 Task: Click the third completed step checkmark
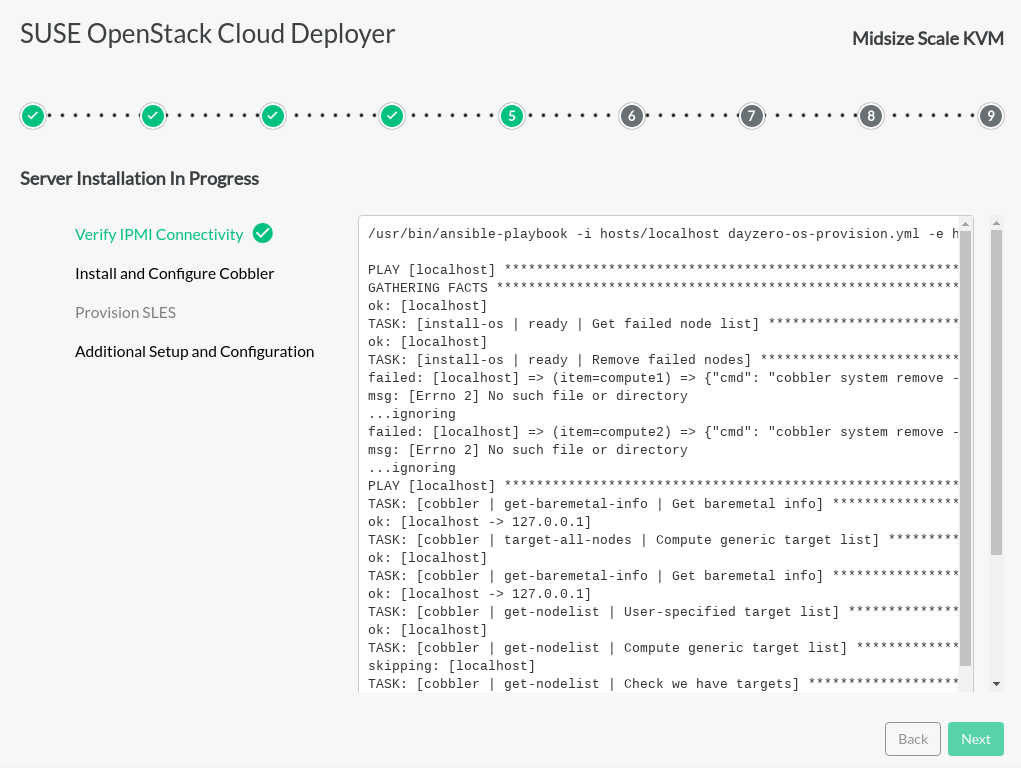pyautogui.click(x=272, y=116)
